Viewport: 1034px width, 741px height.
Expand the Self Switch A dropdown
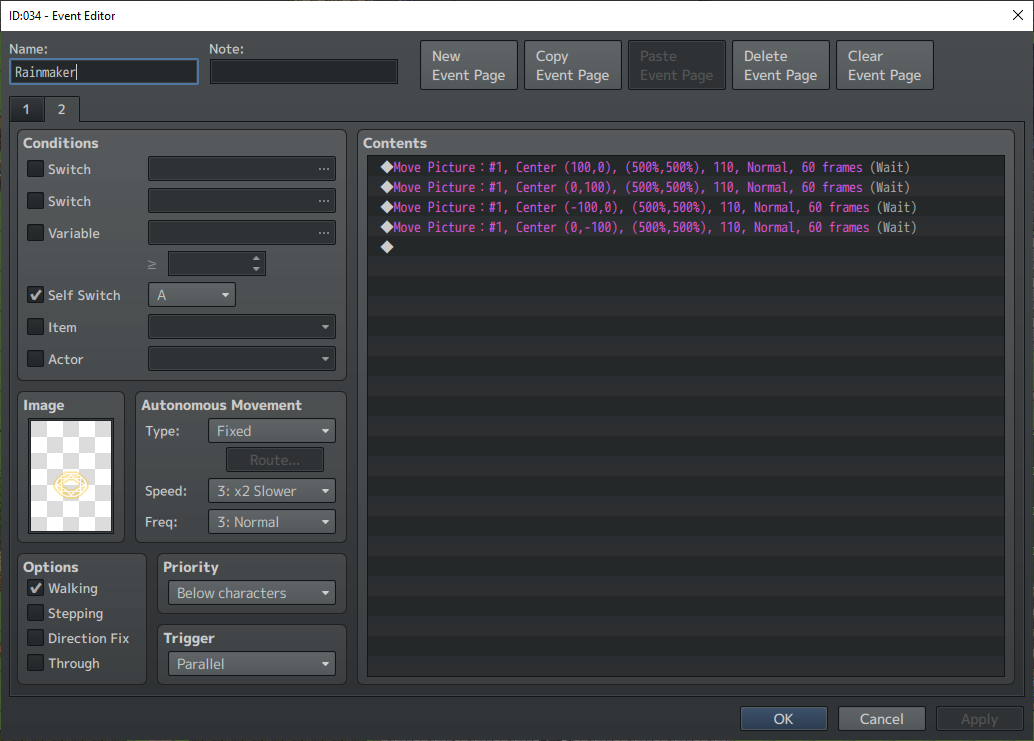point(192,295)
